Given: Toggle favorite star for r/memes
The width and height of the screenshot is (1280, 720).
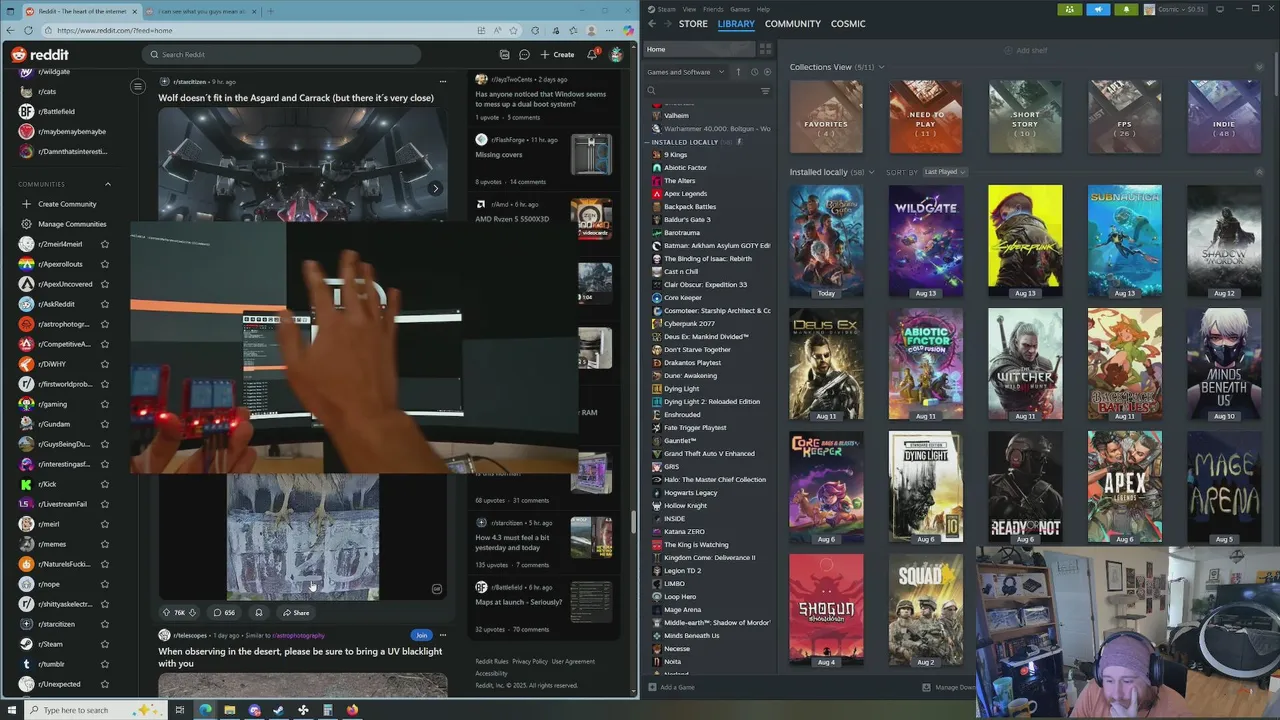Looking at the screenshot, I should coord(105,544).
